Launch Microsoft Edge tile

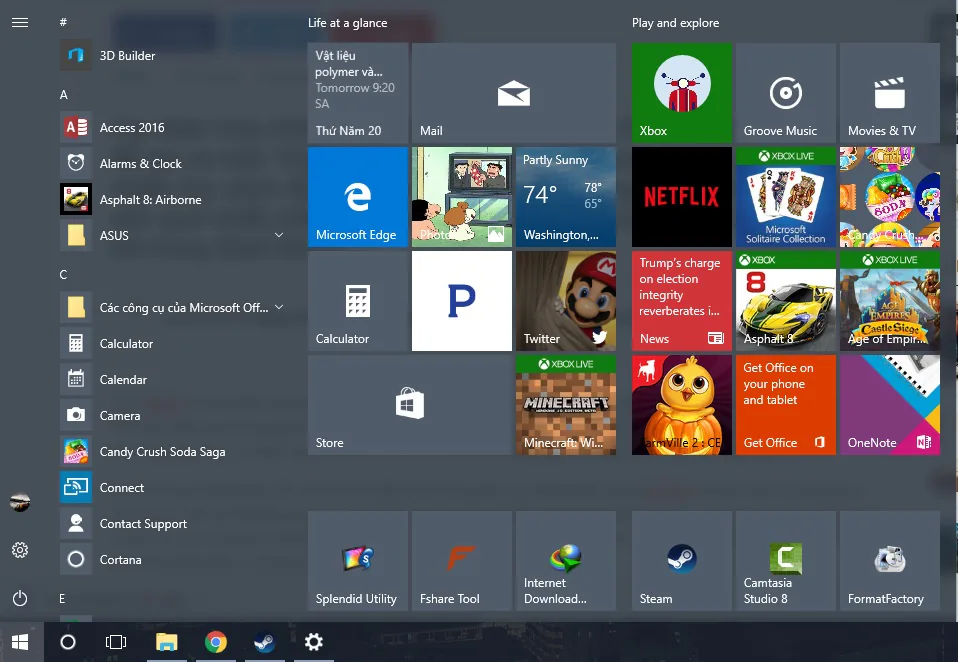coord(358,197)
